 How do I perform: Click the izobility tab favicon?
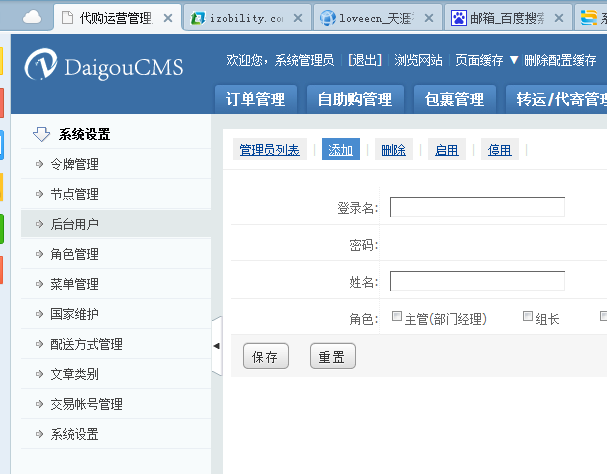(x=198, y=18)
